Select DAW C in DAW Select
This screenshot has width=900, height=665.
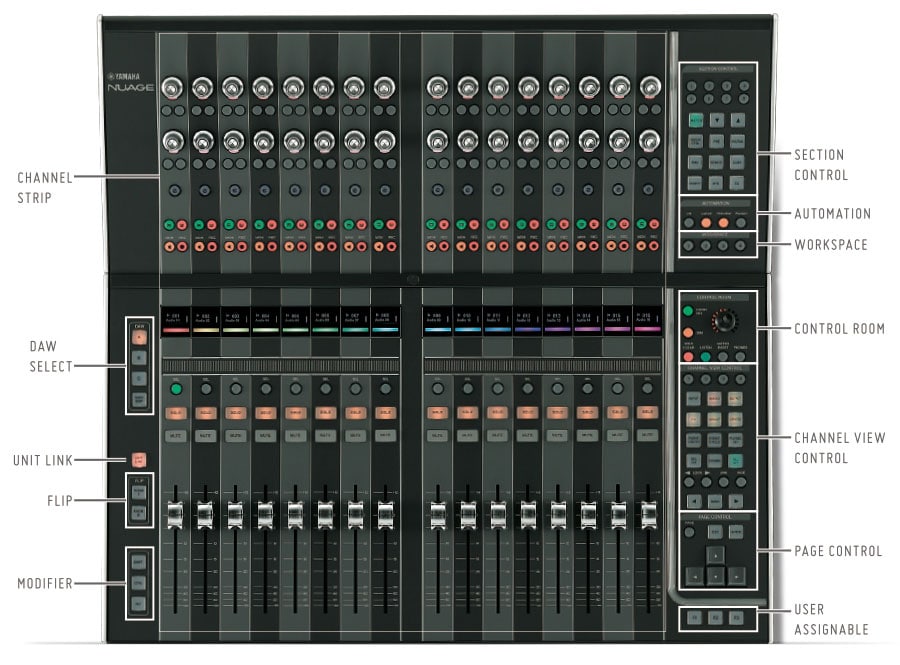(x=139, y=379)
